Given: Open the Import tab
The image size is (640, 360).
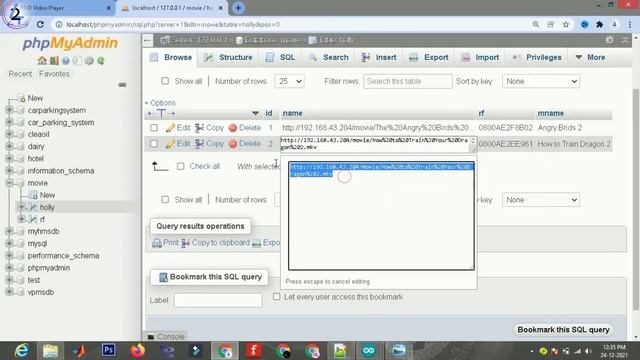Looking at the screenshot, I should (480, 58).
